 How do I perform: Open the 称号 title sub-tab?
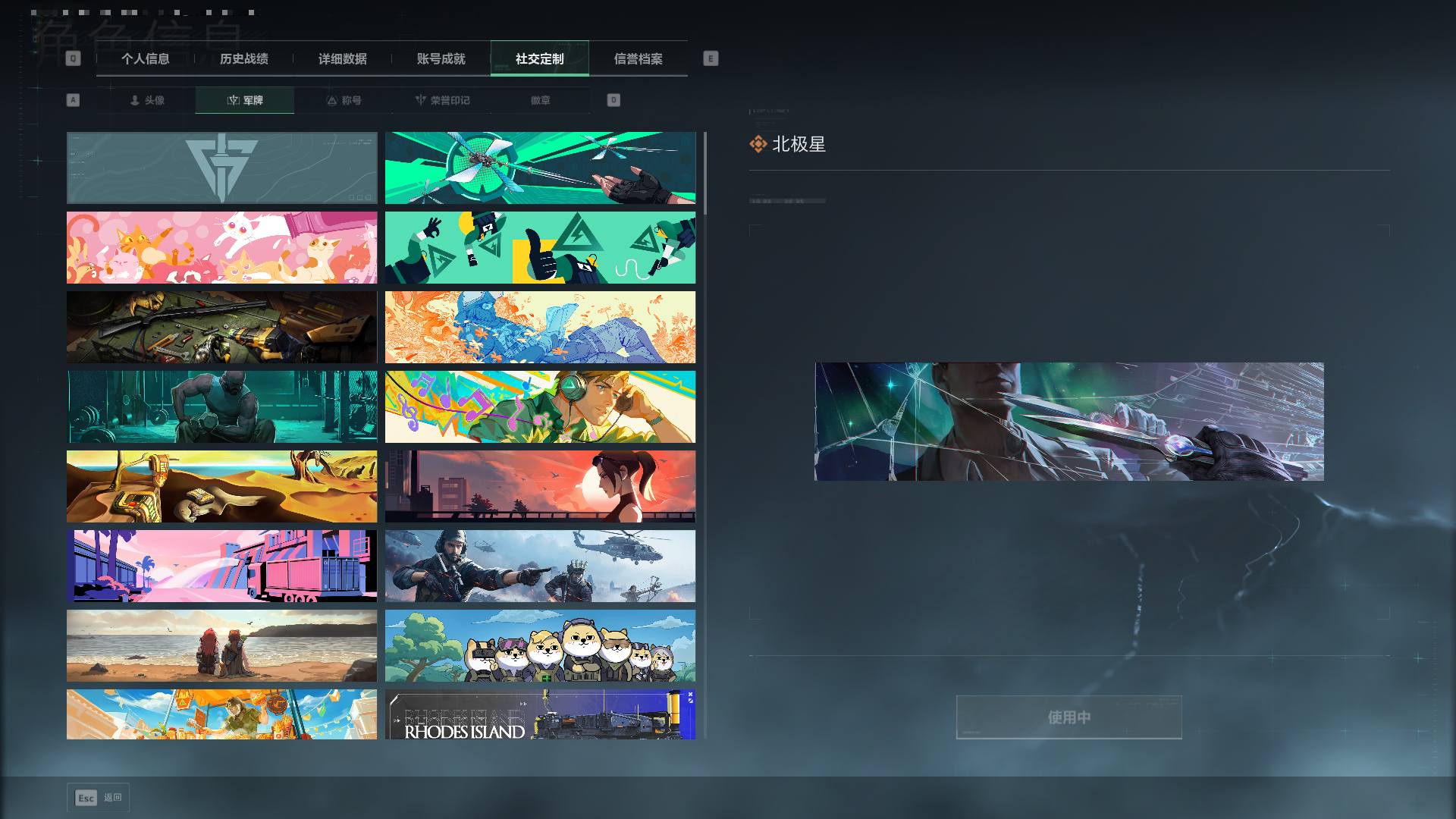tap(344, 100)
